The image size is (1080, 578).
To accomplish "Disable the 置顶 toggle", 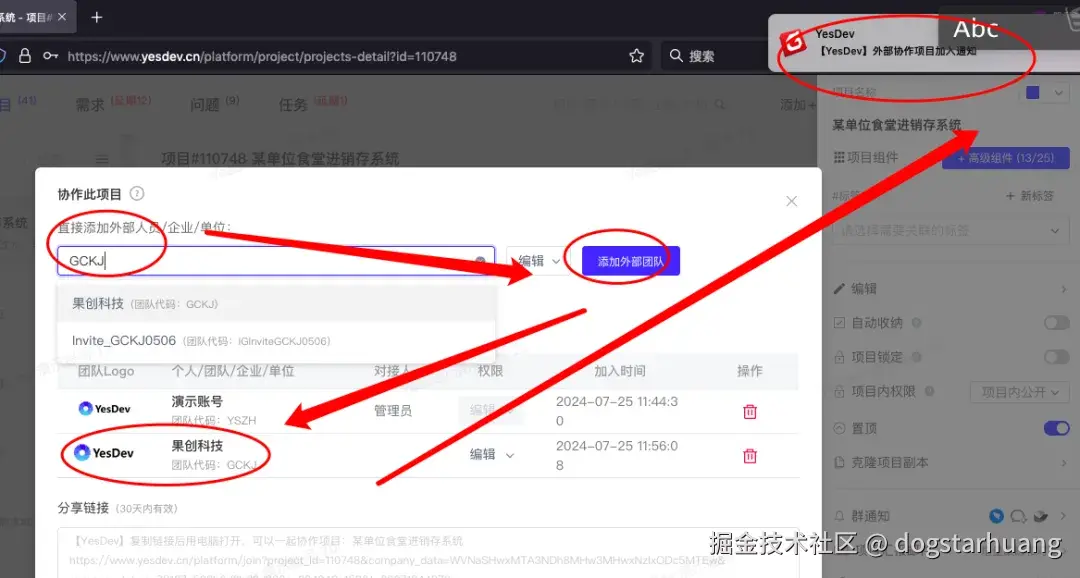I will (1057, 427).
